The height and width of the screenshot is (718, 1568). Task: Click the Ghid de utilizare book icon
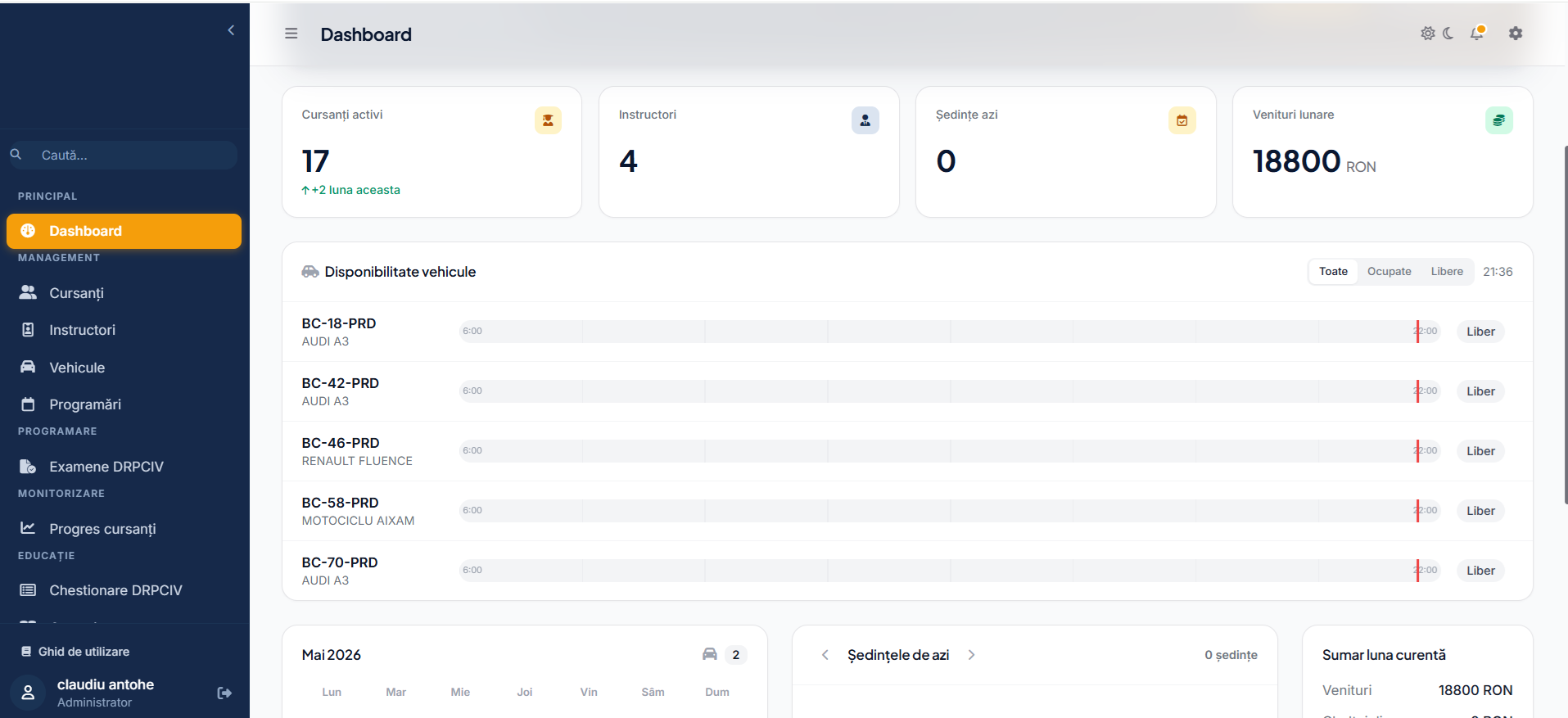click(26, 652)
